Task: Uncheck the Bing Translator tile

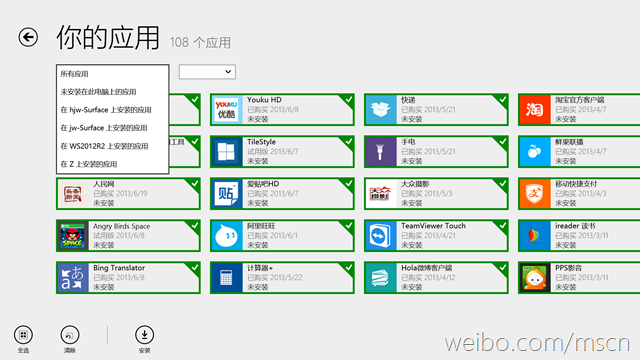Action: (194, 268)
